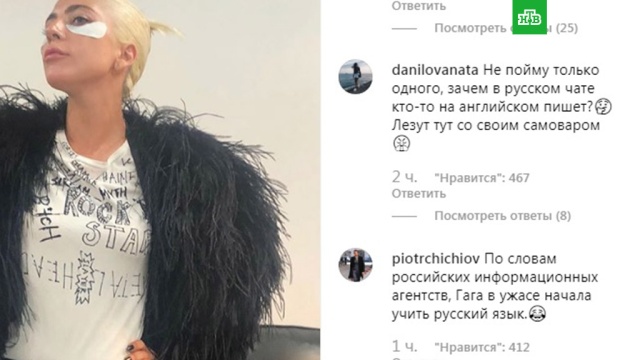
Task: Click danilovanata's comment text
Action: pyautogui.click(x=502, y=107)
